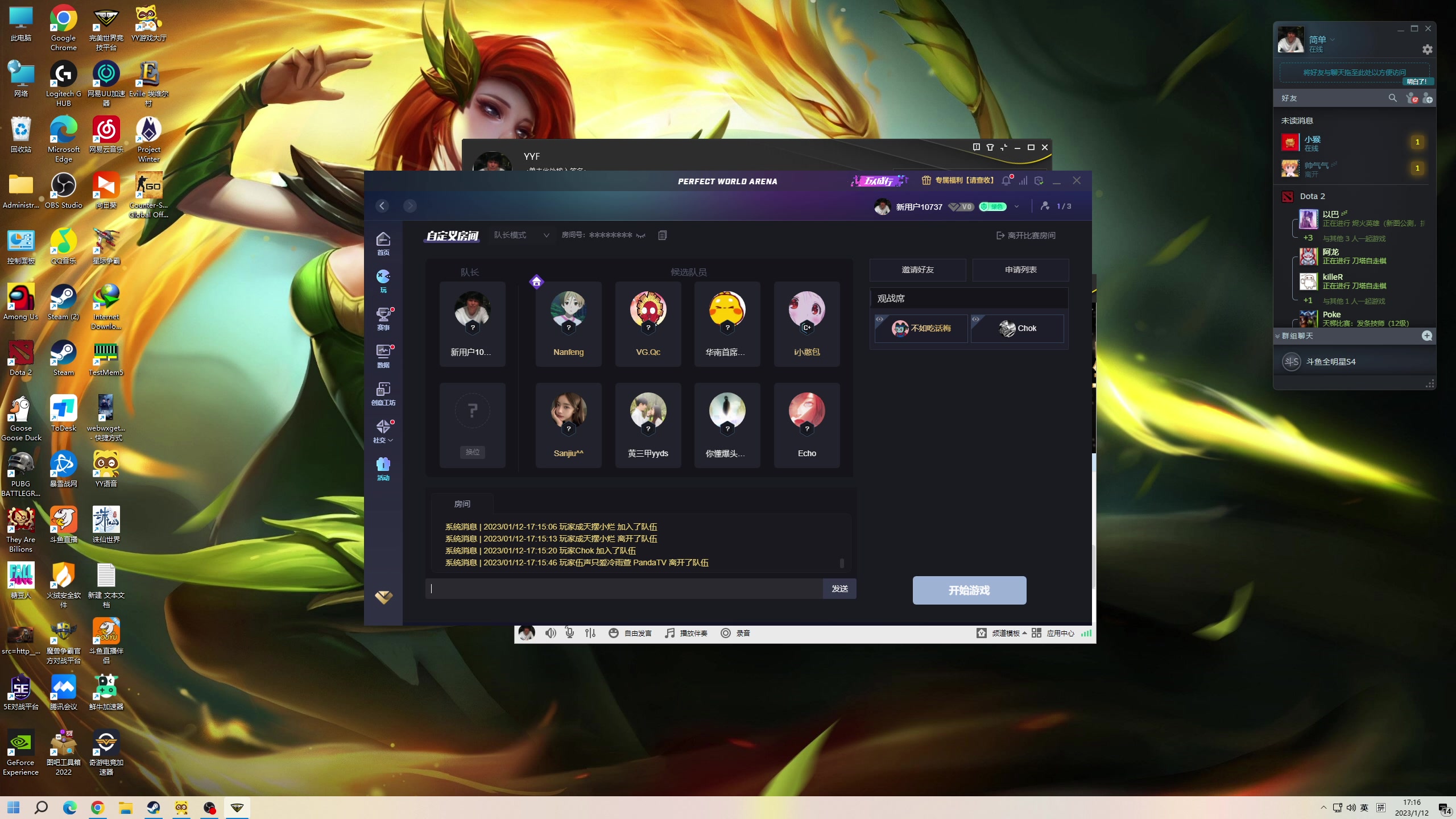Image resolution: width=1456 pixels, height=819 pixels.
Task: Open Steam from the Windows taskbar
Action: 154,808
